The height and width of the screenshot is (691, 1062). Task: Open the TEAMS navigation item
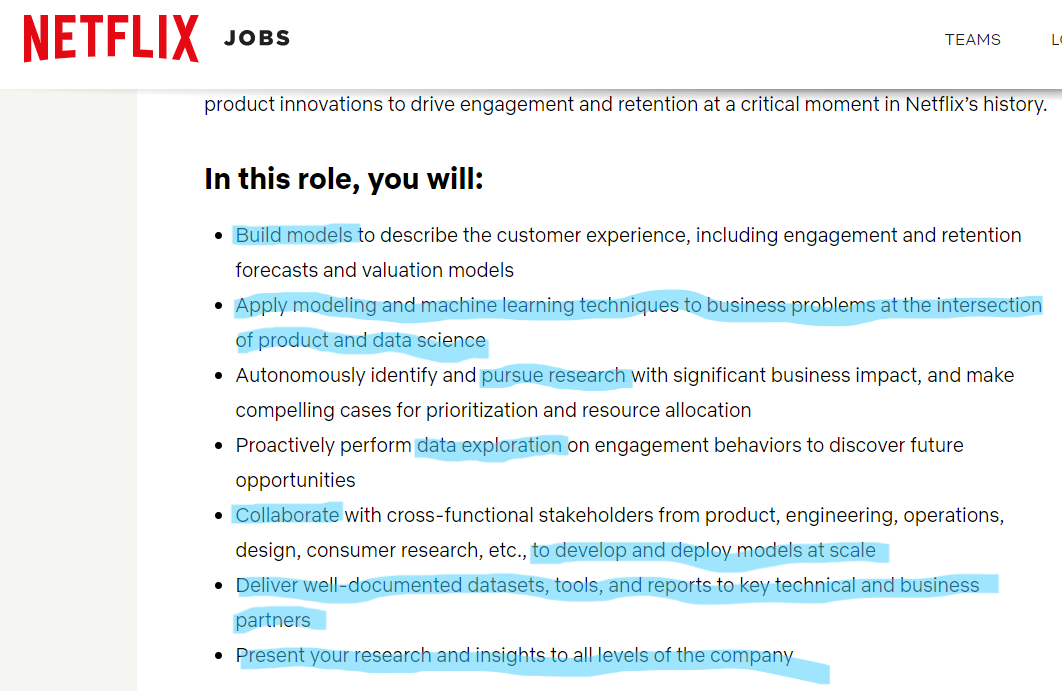click(972, 40)
